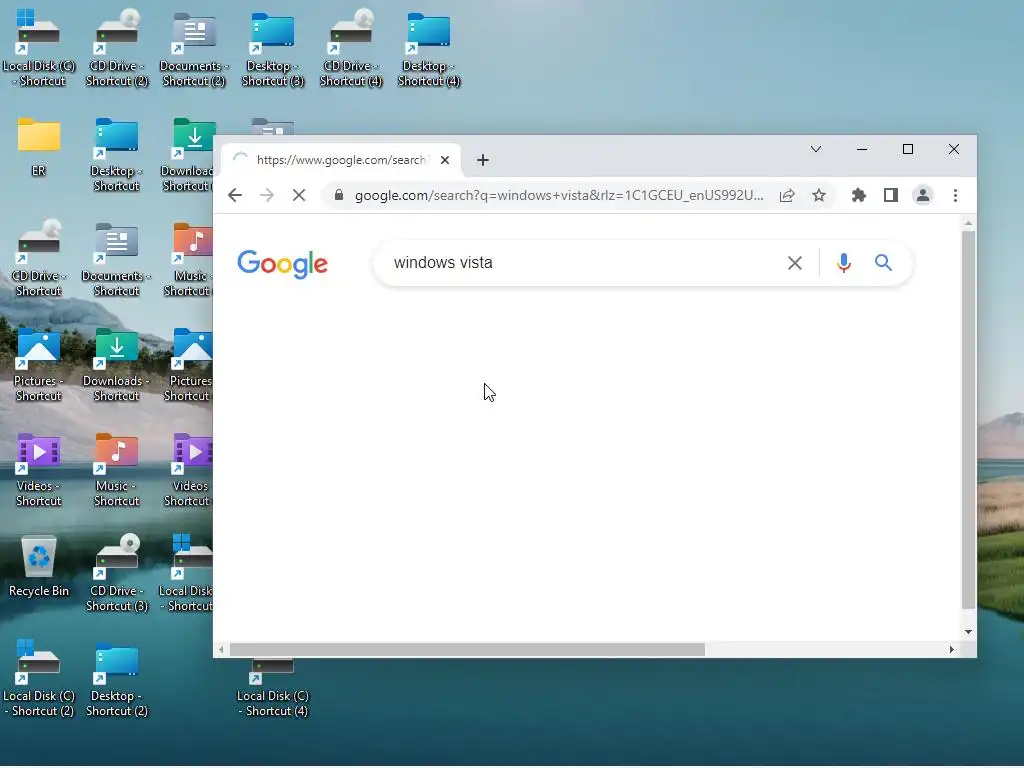This screenshot has width=1024, height=768.
Task: Click the vertical scrollbar thumb in Chrome
Action: 968,419
